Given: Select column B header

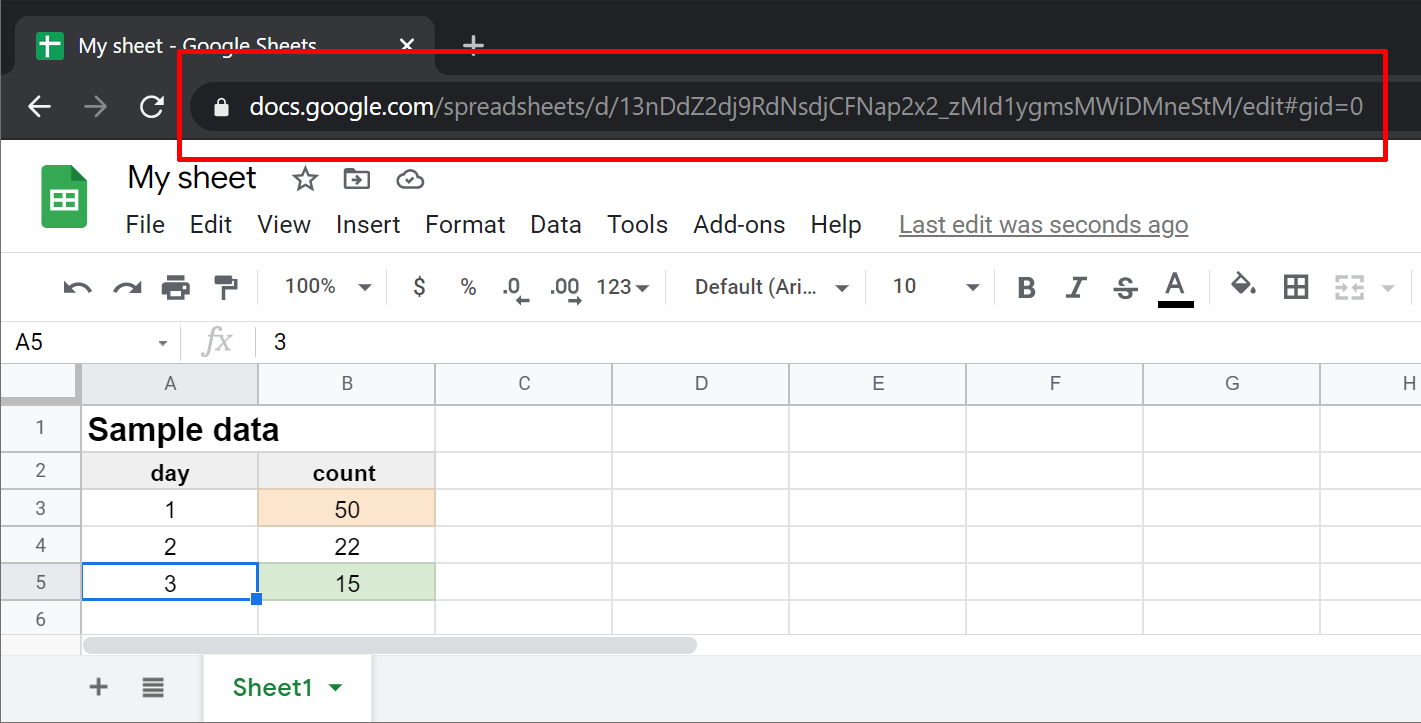Looking at the screenshot, I should pos(347,383).
